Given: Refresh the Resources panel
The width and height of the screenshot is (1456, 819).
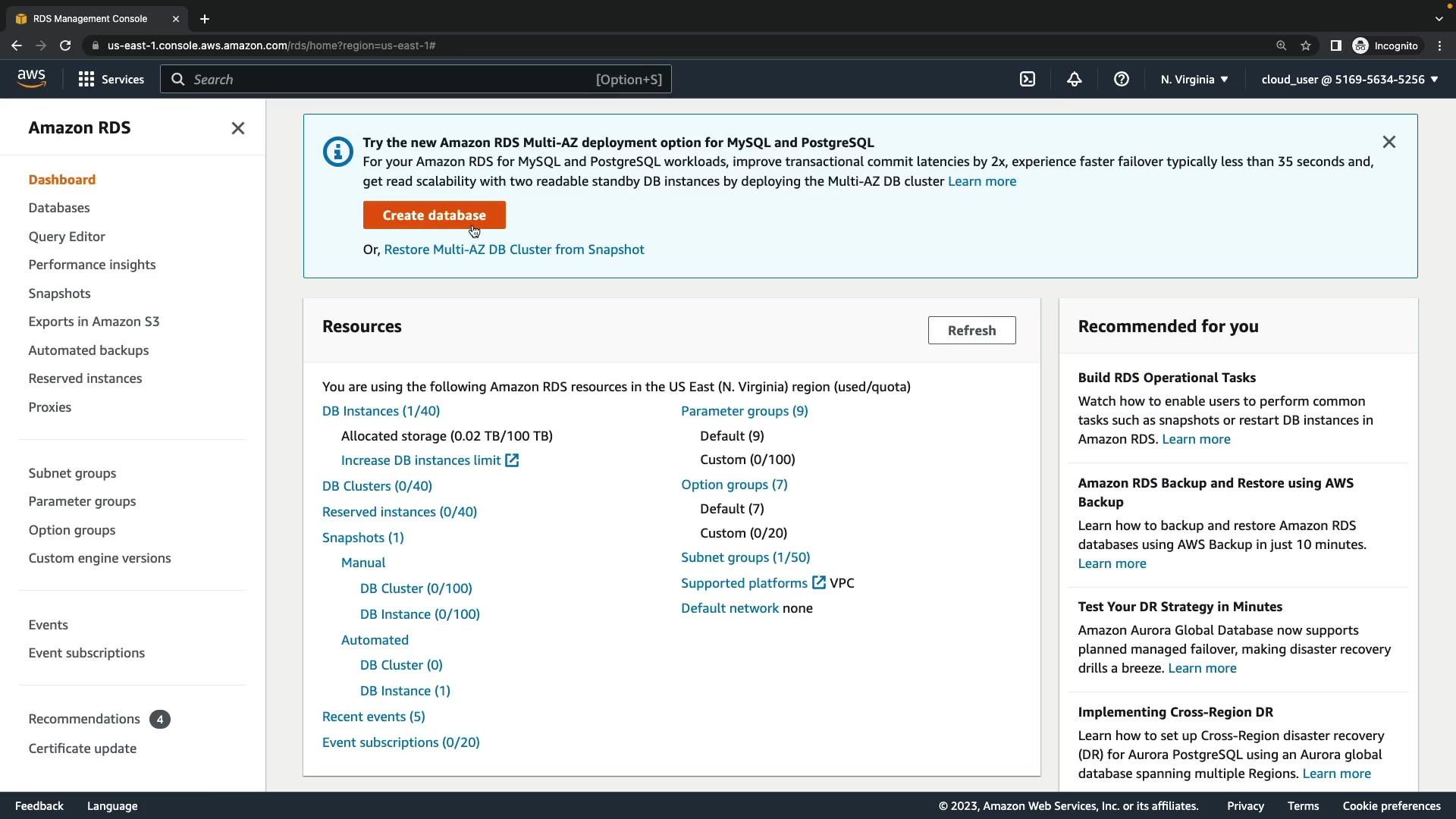Looking at the screenshot, I should pyautogui.click(x=971, y=331).
